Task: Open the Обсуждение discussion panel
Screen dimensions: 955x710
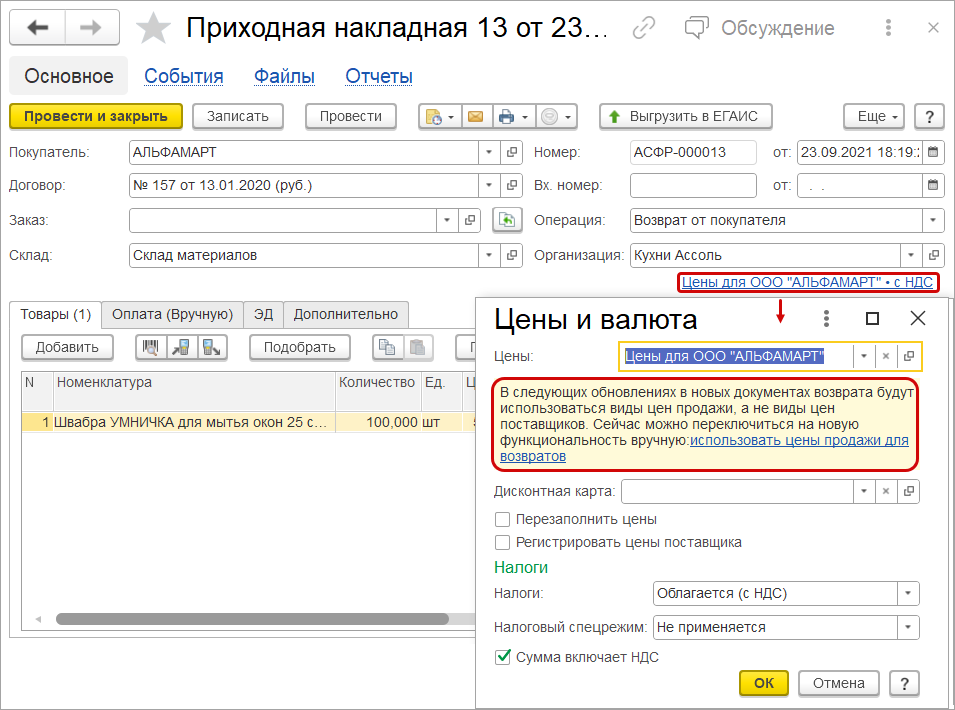Action: click(x=759, y=28)
